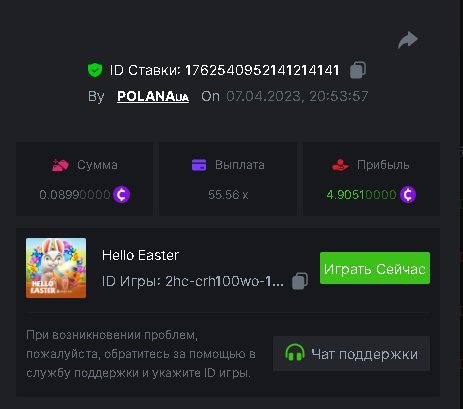Viewport: 463px width, 409px height.
Task: Click the 55.56 x payout multiplier
Action: click(228, 195)
